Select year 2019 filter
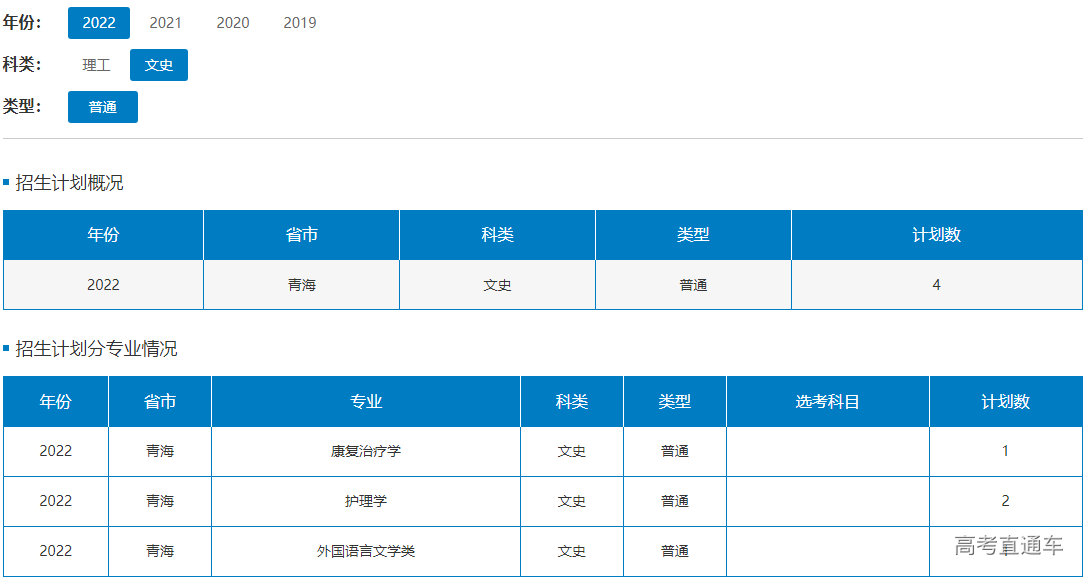The width and height of the screenshot is (1092, 585). (300, 23)
